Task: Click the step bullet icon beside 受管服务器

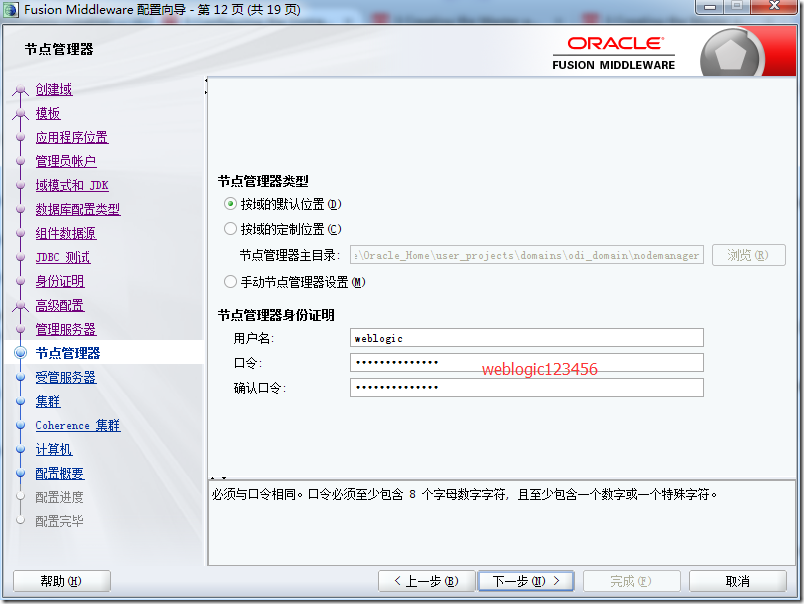Action: [21, 377]
